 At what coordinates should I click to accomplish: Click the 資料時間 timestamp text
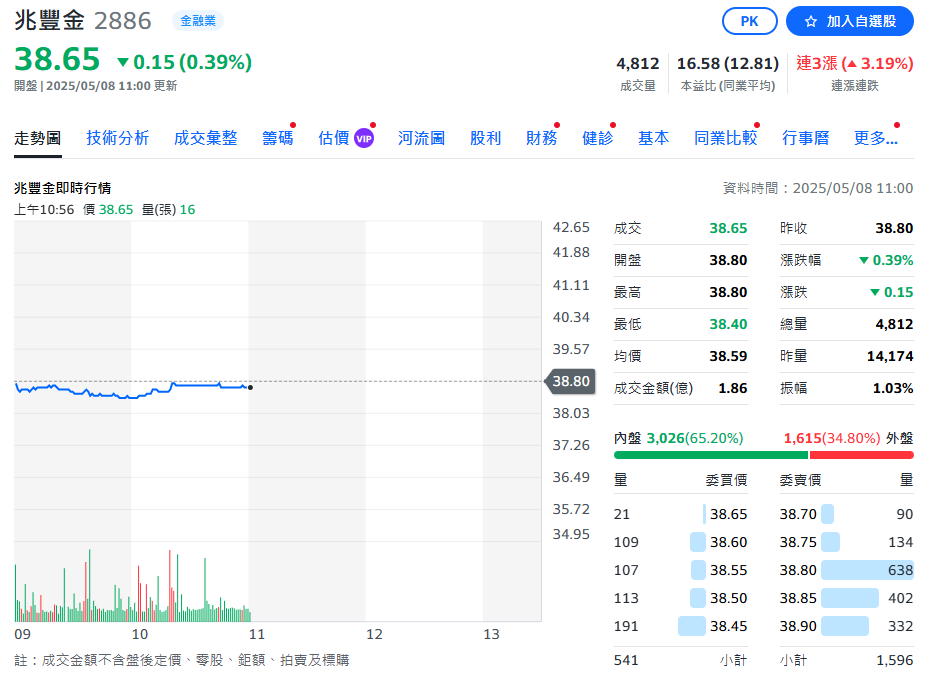818,188
